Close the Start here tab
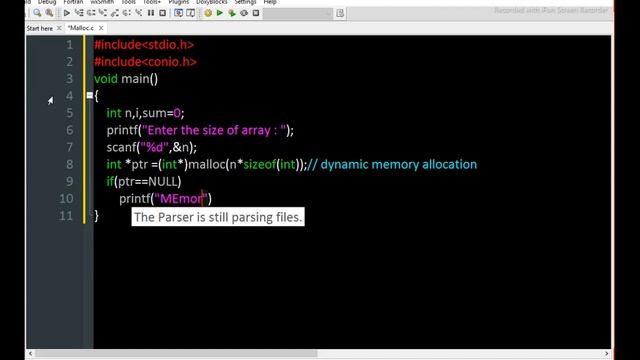 click(x=59, y=28)
